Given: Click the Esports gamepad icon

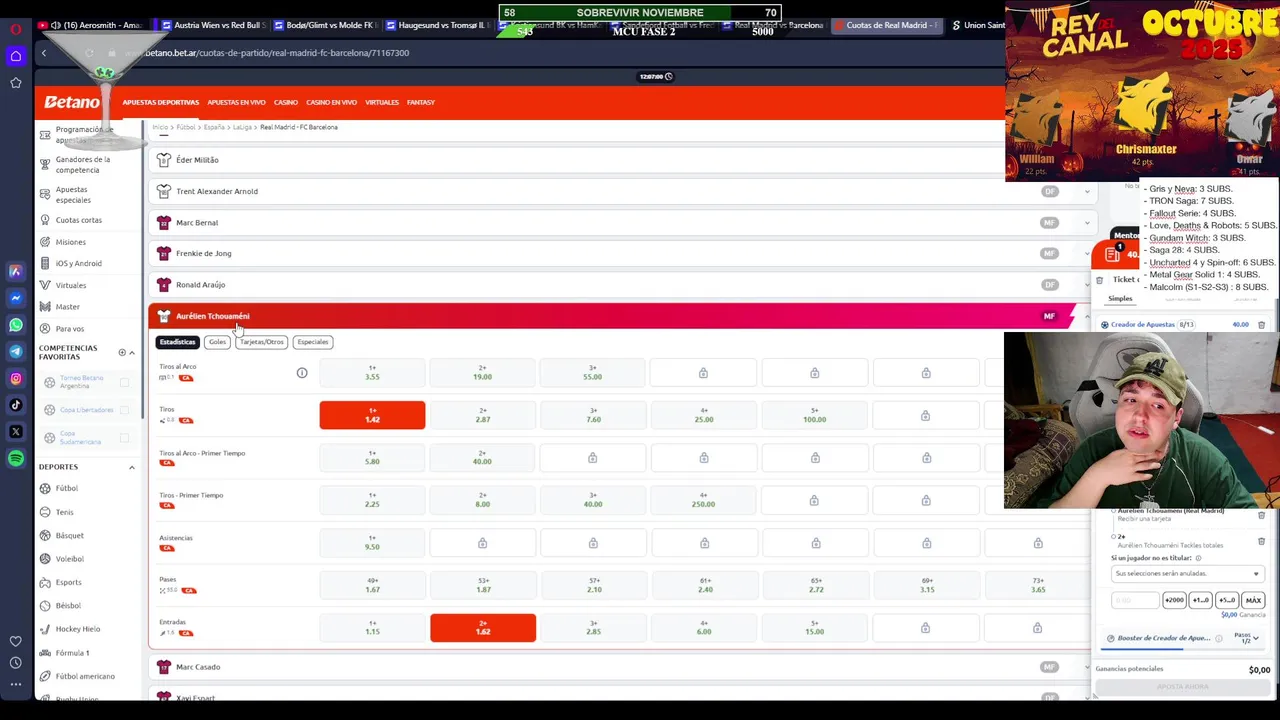Looking at the screenshot, I should pos(45,582).
